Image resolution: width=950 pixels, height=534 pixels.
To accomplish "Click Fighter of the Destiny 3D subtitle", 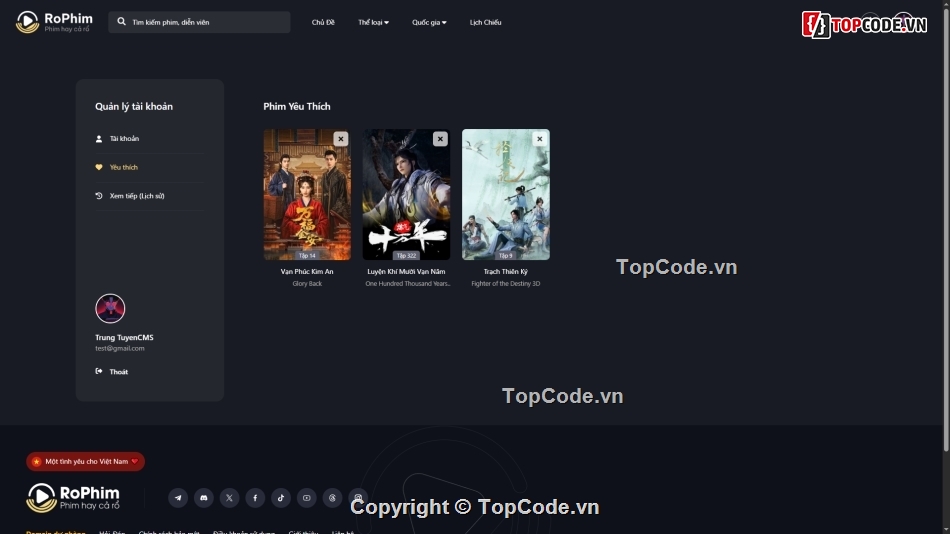I will click(506, 284).
